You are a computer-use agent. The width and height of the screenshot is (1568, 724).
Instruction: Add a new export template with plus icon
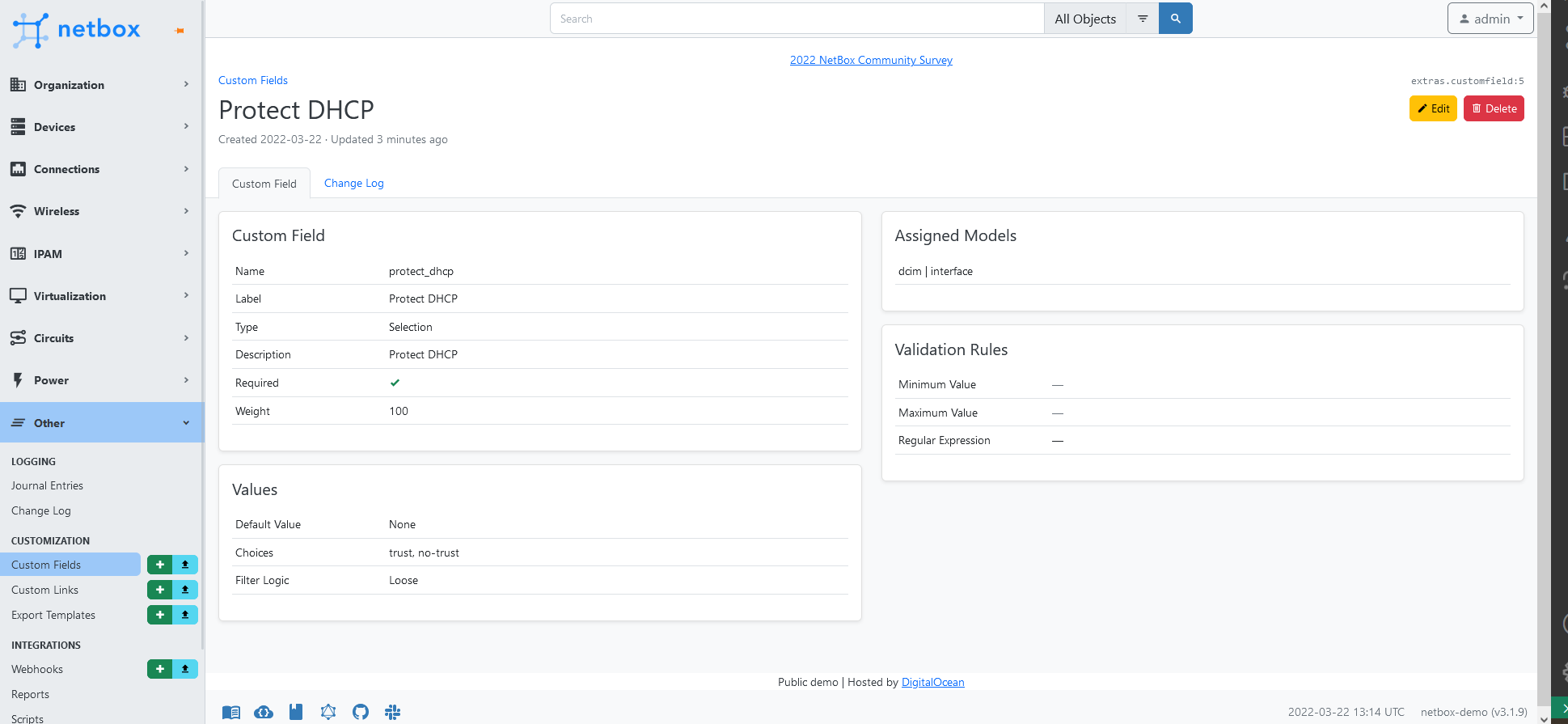160,615
